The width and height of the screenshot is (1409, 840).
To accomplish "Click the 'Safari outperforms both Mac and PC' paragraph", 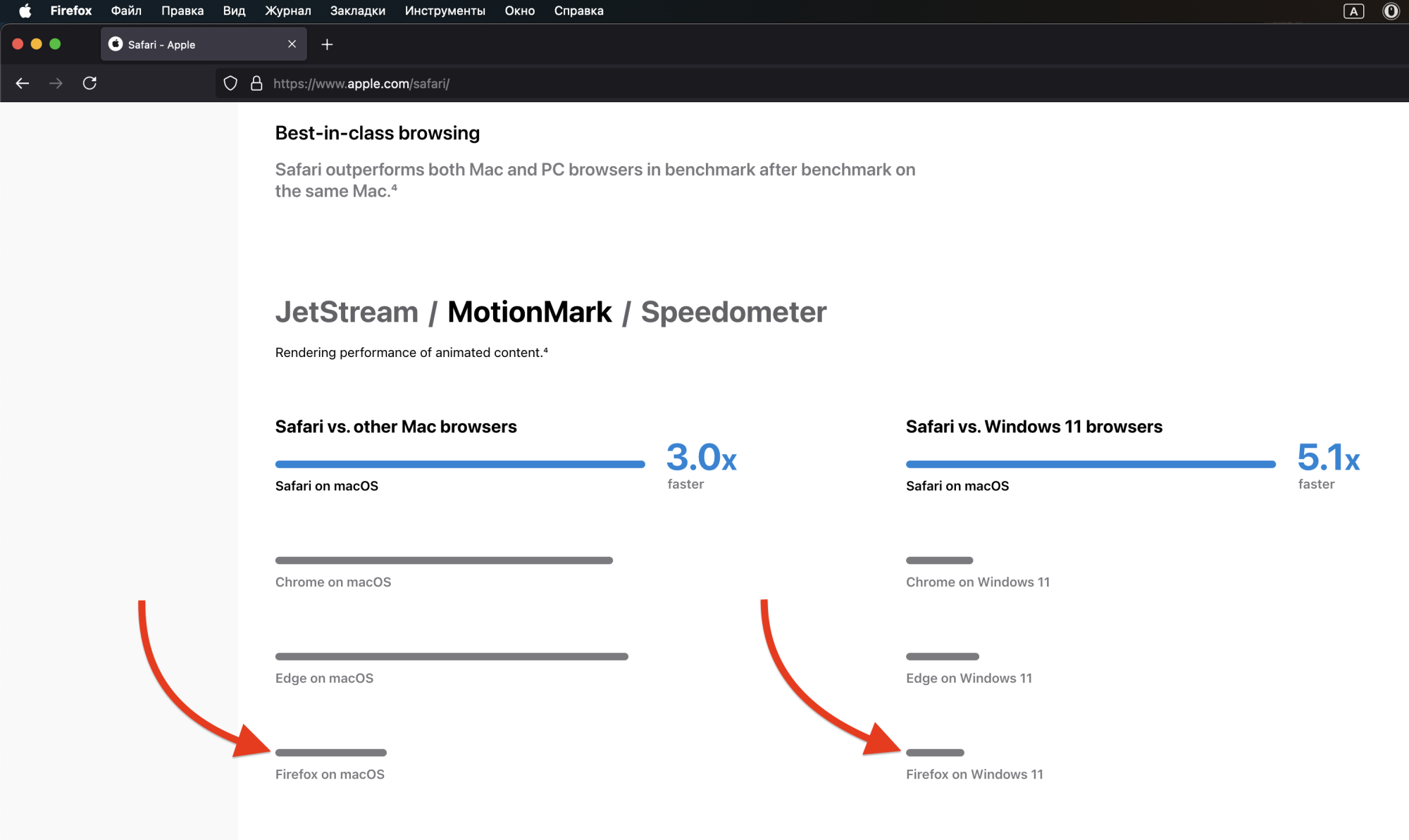I will click(595, 180).
